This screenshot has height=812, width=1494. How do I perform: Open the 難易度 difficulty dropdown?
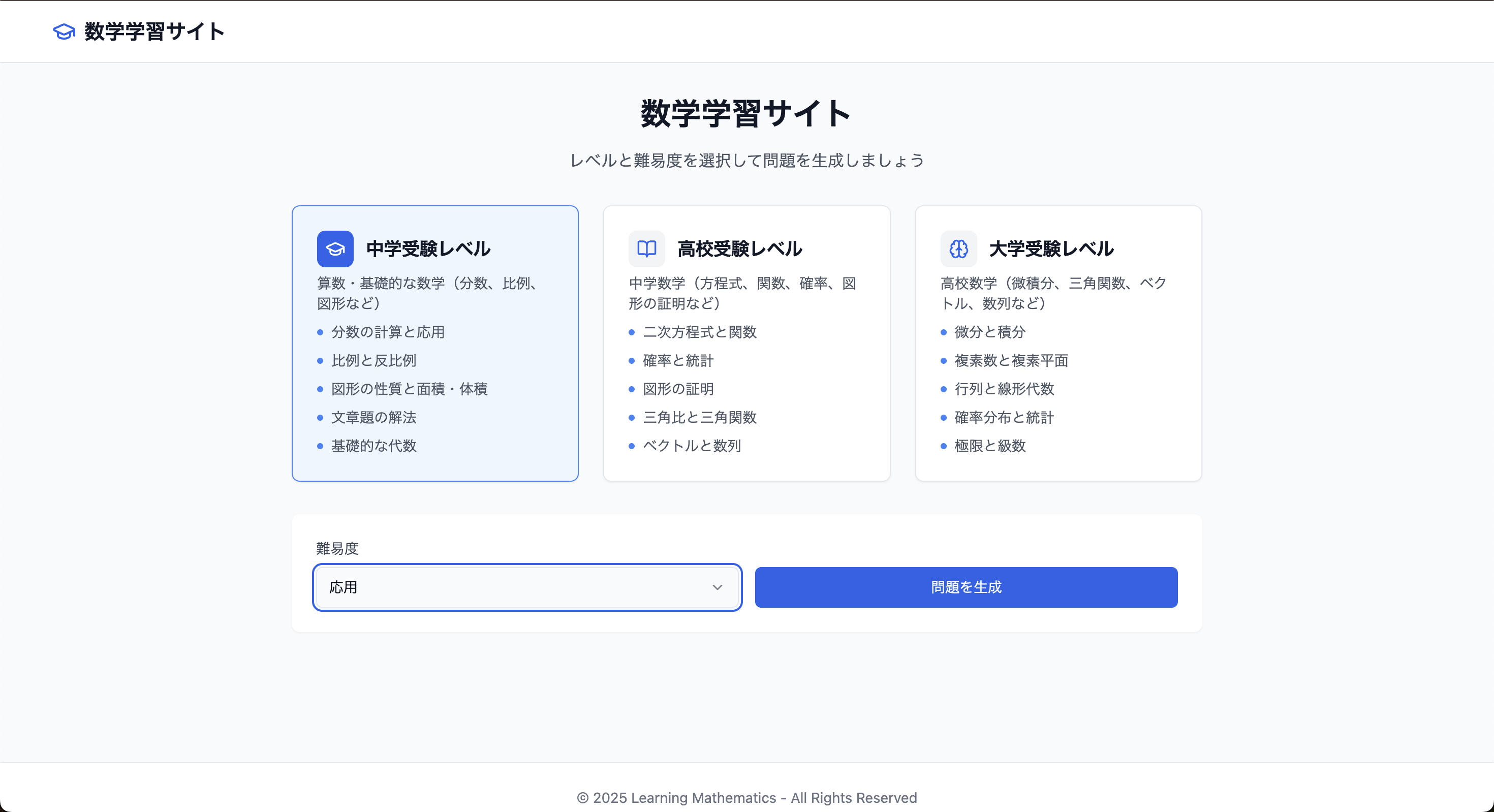pyautogui.click(x=526, y=587)
